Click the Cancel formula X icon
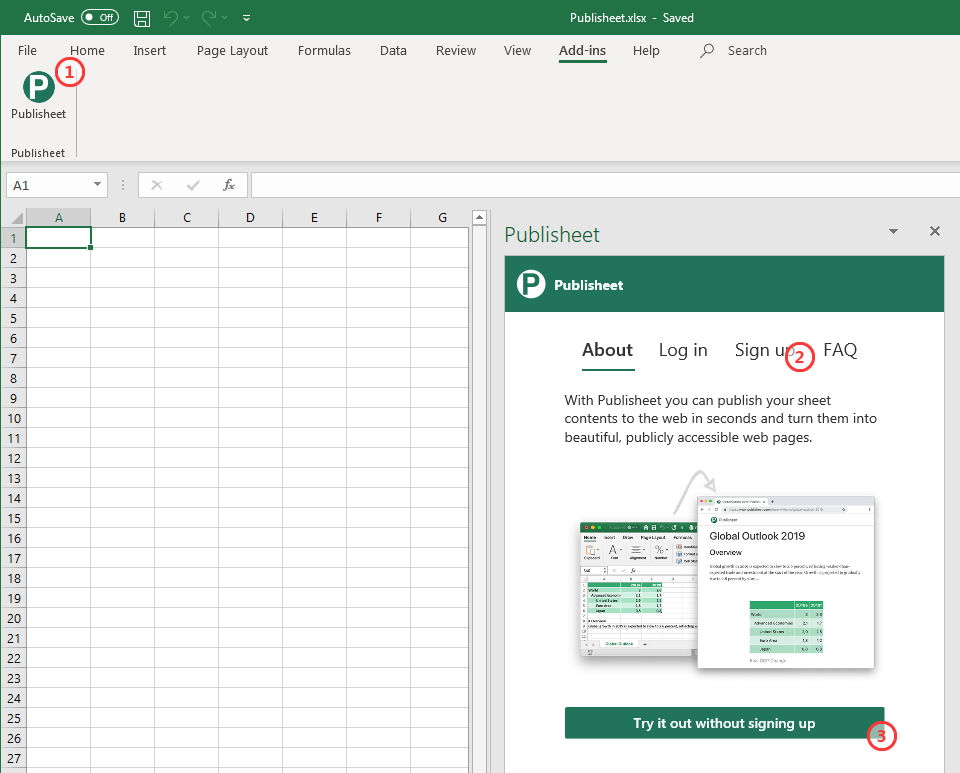Viewport: 960px width, 773px height. 157,185
